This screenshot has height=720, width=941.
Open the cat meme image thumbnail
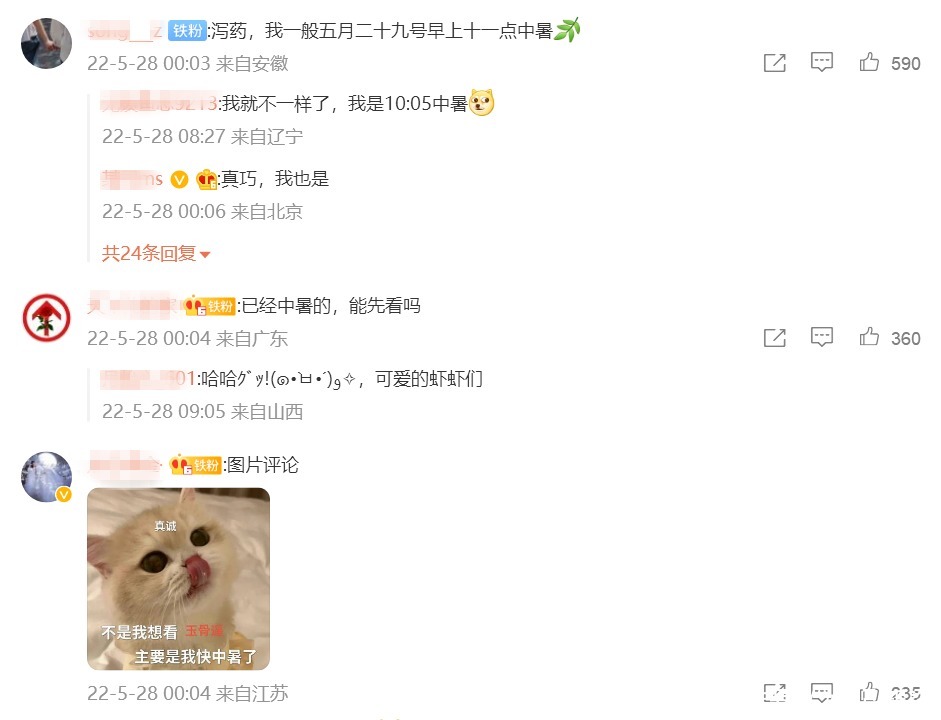(178, 579)
